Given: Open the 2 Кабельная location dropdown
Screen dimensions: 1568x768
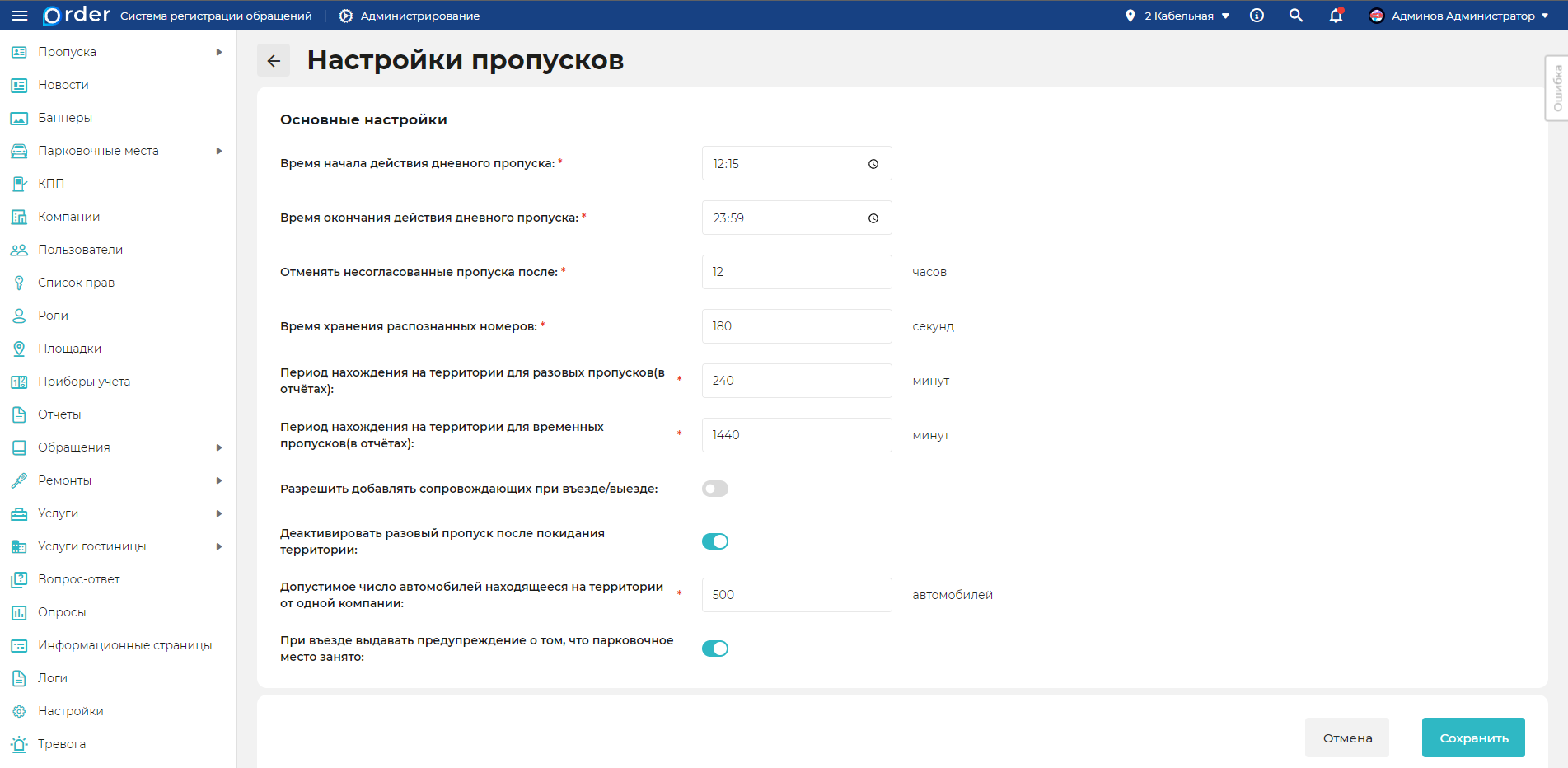Looking at the screenshot, I should pos(1178,16).
